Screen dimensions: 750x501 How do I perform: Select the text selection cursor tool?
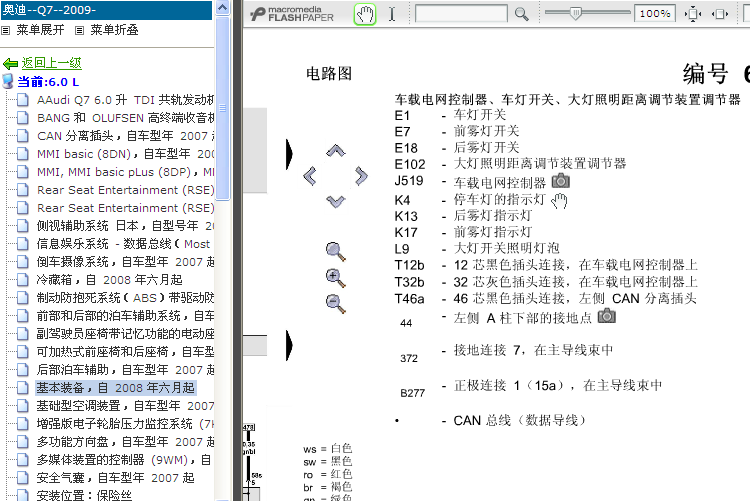coord(392,14)
